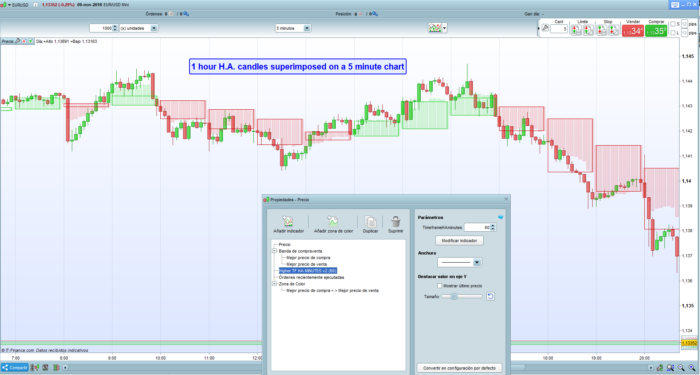Click the Suprimir trash icon

(x=395, y=221)
